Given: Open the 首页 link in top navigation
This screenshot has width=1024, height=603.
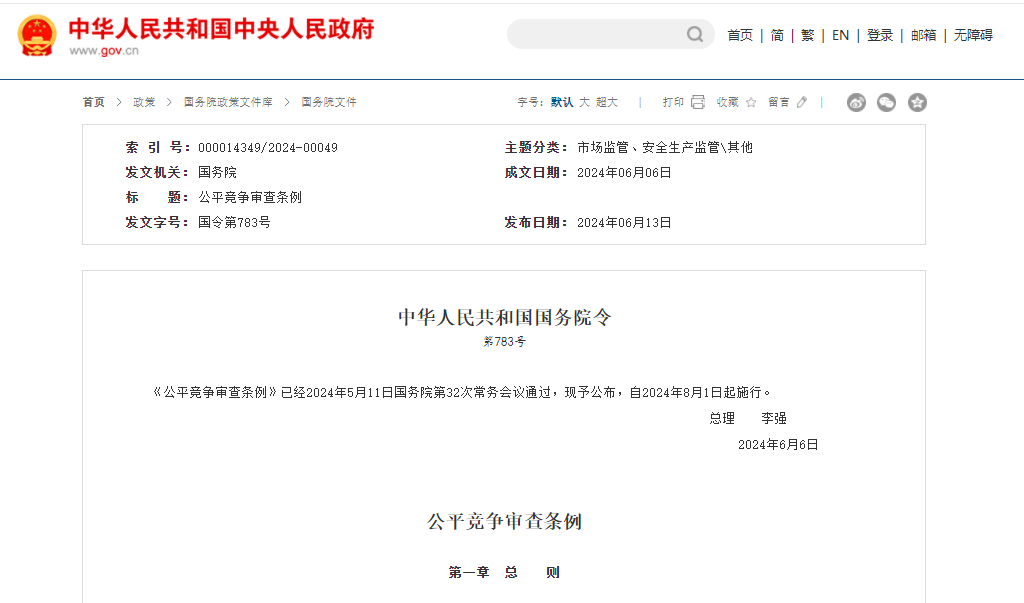Looking at the screenshot, I should tap(740, 35).
